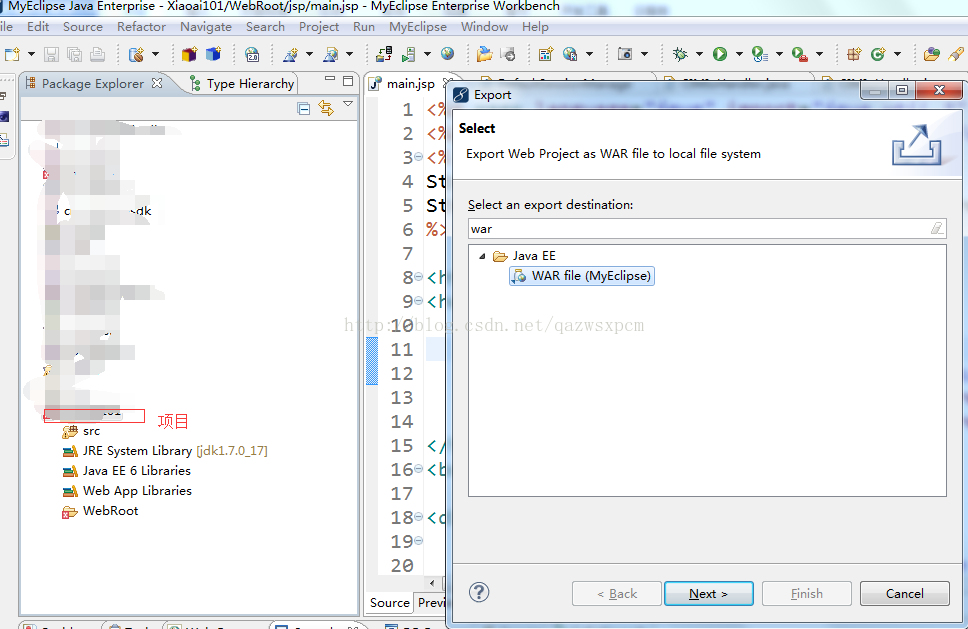Click the camera capture toolbar icon
This screenshot has height=629, width=968.
(625, 54)
